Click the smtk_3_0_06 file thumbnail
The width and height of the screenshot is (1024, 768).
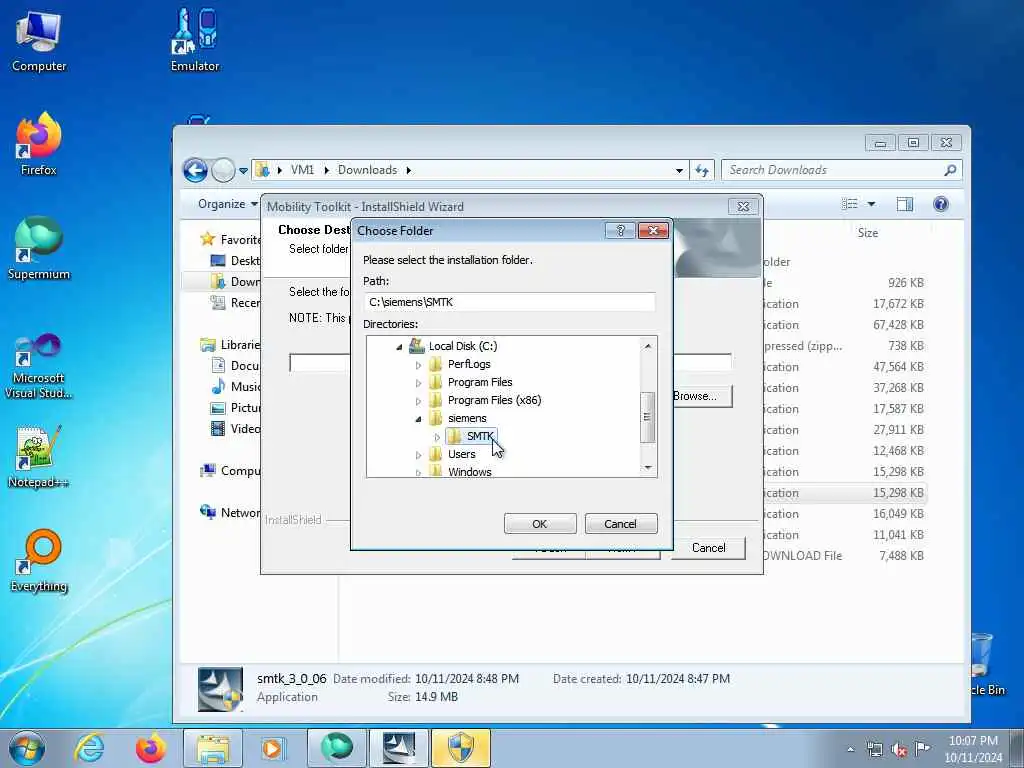pyautogui.click(x=220, y=688)
